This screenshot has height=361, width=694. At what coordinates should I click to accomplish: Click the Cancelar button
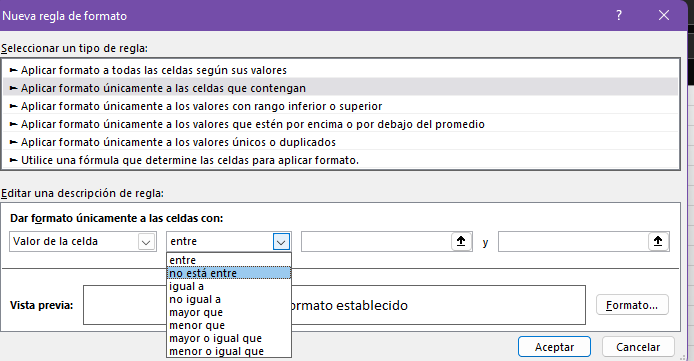[x=638, y=347]
